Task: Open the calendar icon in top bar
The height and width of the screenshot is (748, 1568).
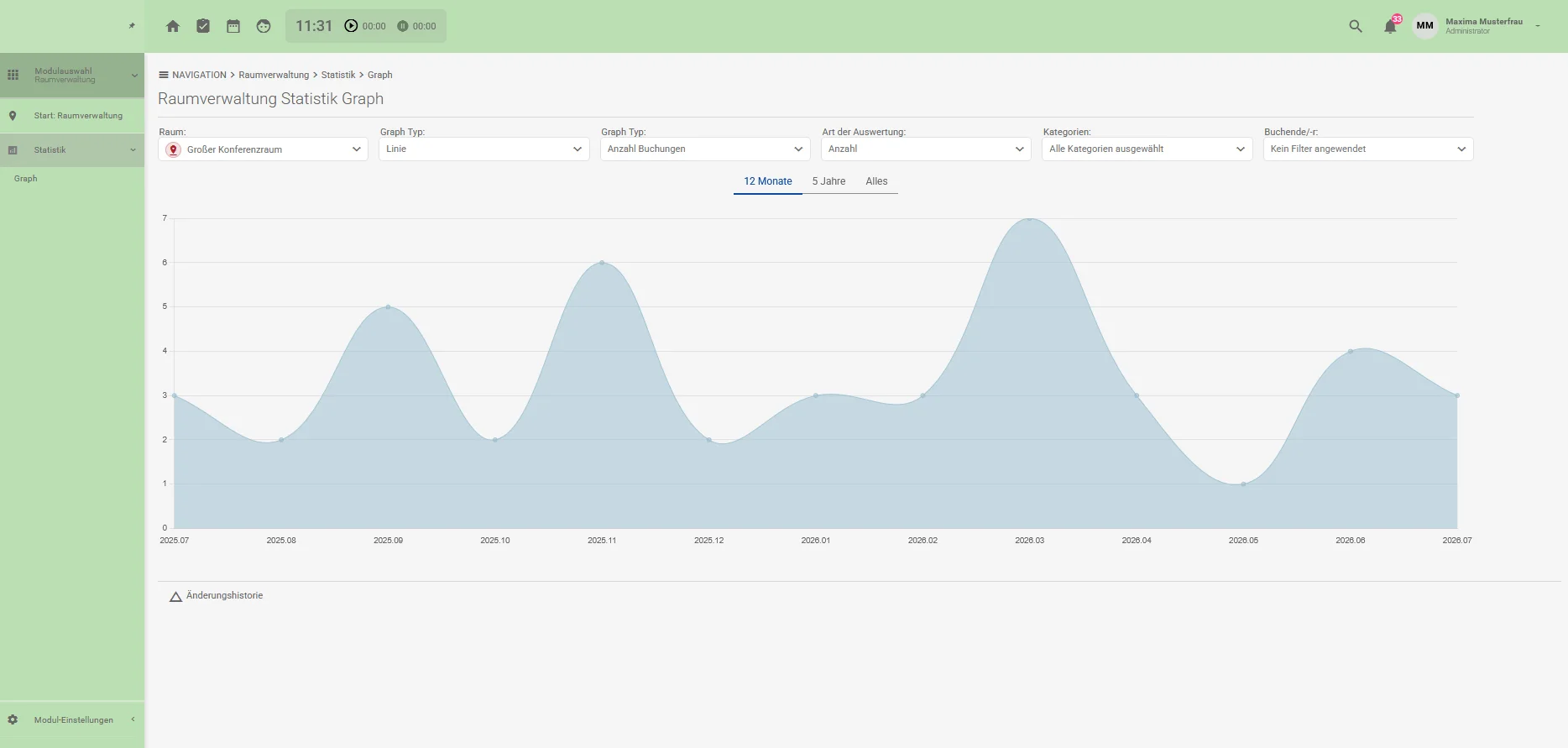Action: coord(233,26)
